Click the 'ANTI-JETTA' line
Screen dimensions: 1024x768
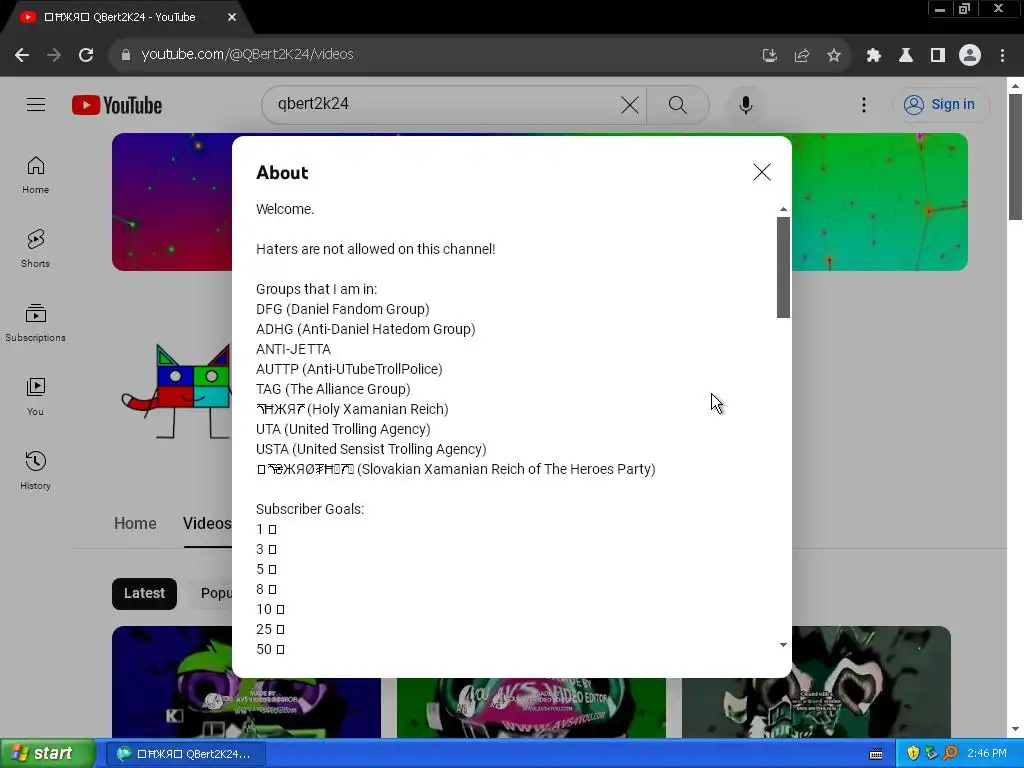tap(293, 349)
